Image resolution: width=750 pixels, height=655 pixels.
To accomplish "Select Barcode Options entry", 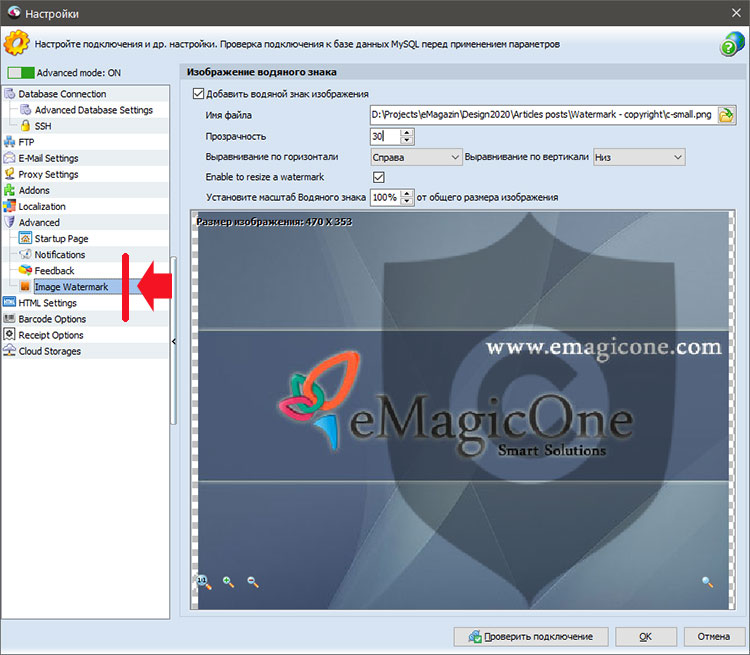I will click(x=52, y=319).
